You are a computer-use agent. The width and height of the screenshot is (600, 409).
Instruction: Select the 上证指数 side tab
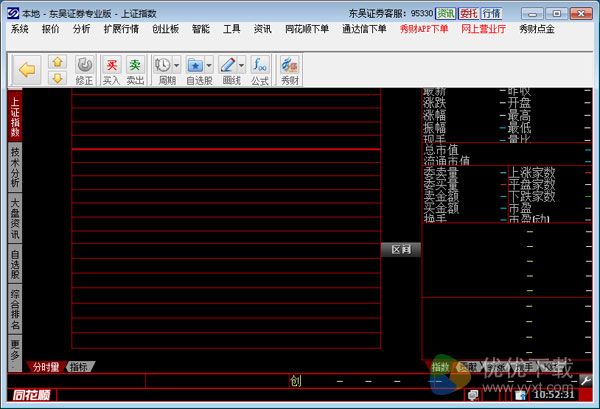point(15,117)
